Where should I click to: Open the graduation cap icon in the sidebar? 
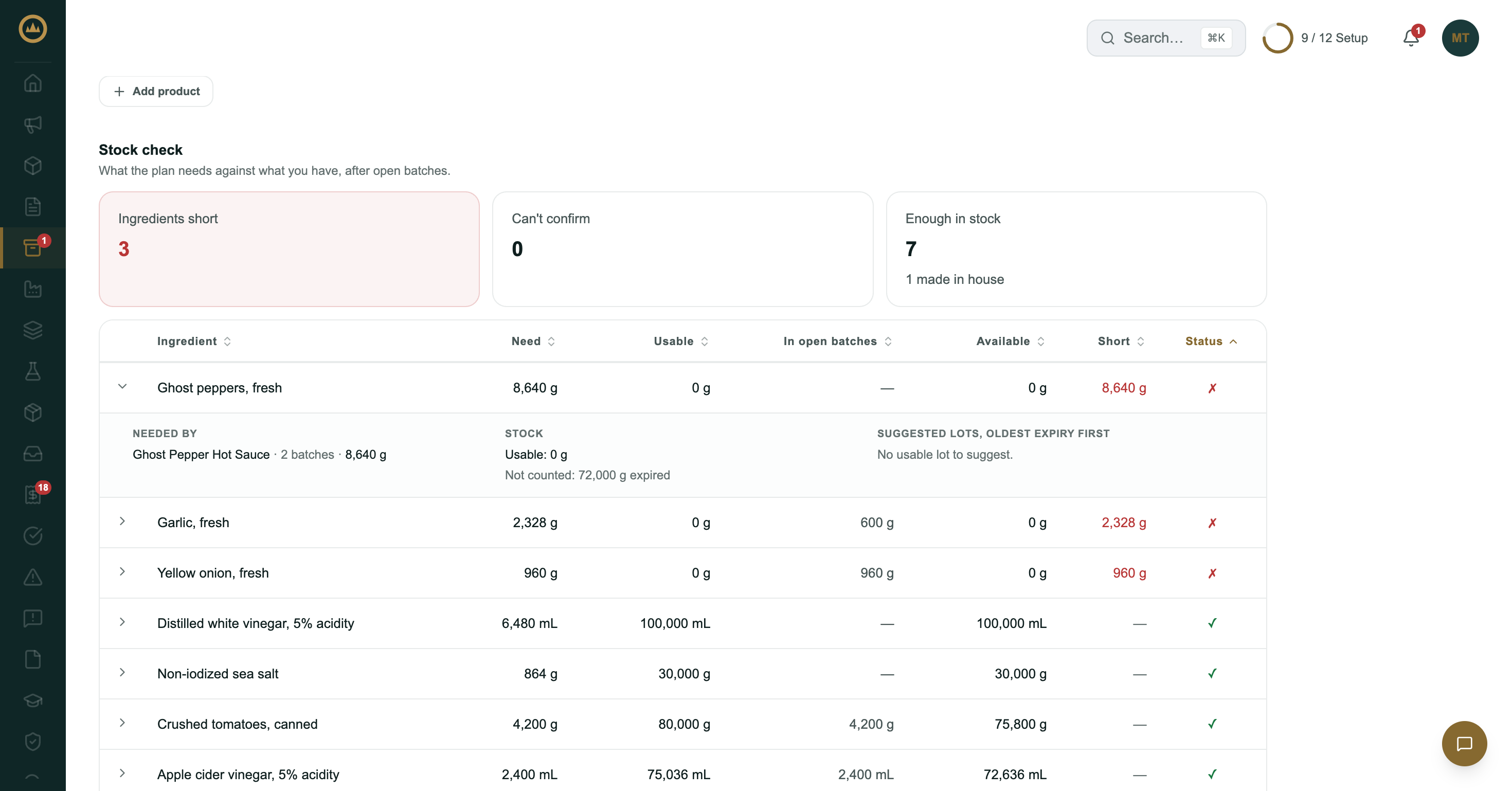tap(33, 700)
